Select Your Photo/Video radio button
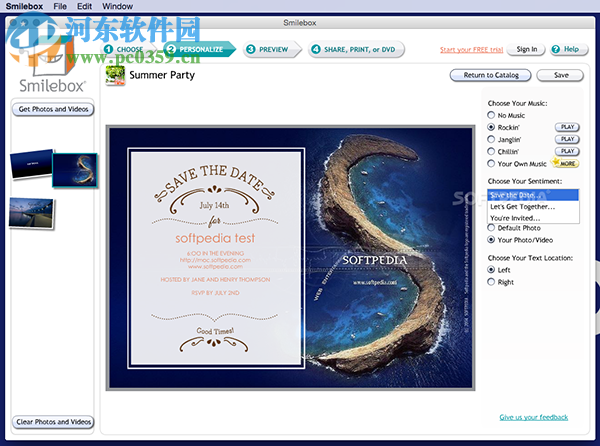The height and width of the screenshot is (446, 600). pyautogui.click(x=491, y=240)
